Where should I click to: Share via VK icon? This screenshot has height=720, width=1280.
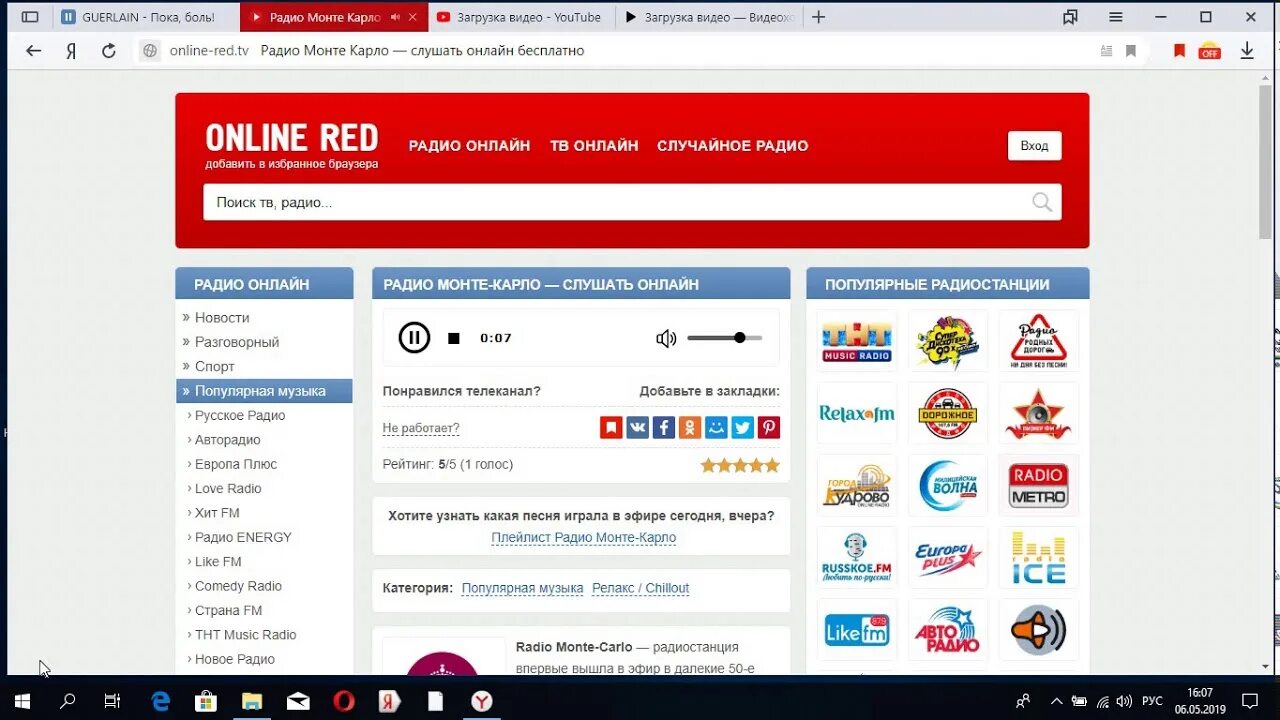(x=638, y=428)
